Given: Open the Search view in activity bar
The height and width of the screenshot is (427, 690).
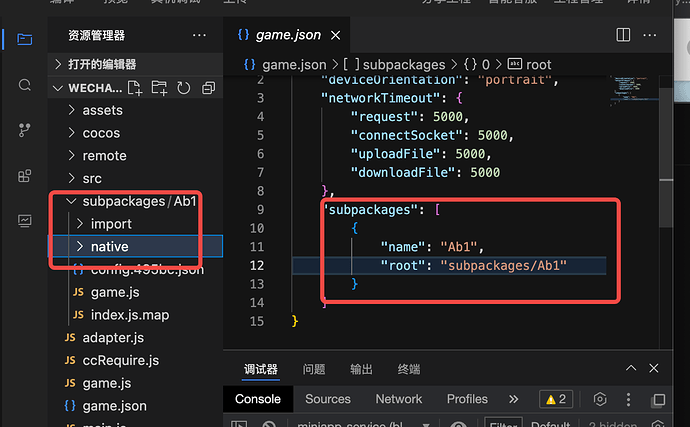Looking at the screenshot, I should pyautogui.click(x=25, y=85).
